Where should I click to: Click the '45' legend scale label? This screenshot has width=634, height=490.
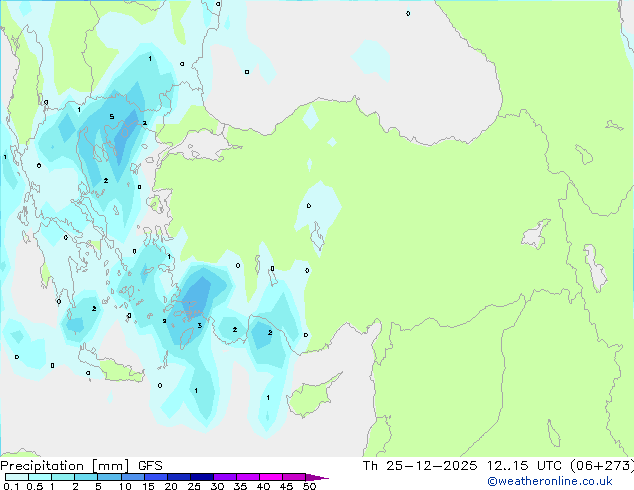pyautogui.click(x=286, y=486)
